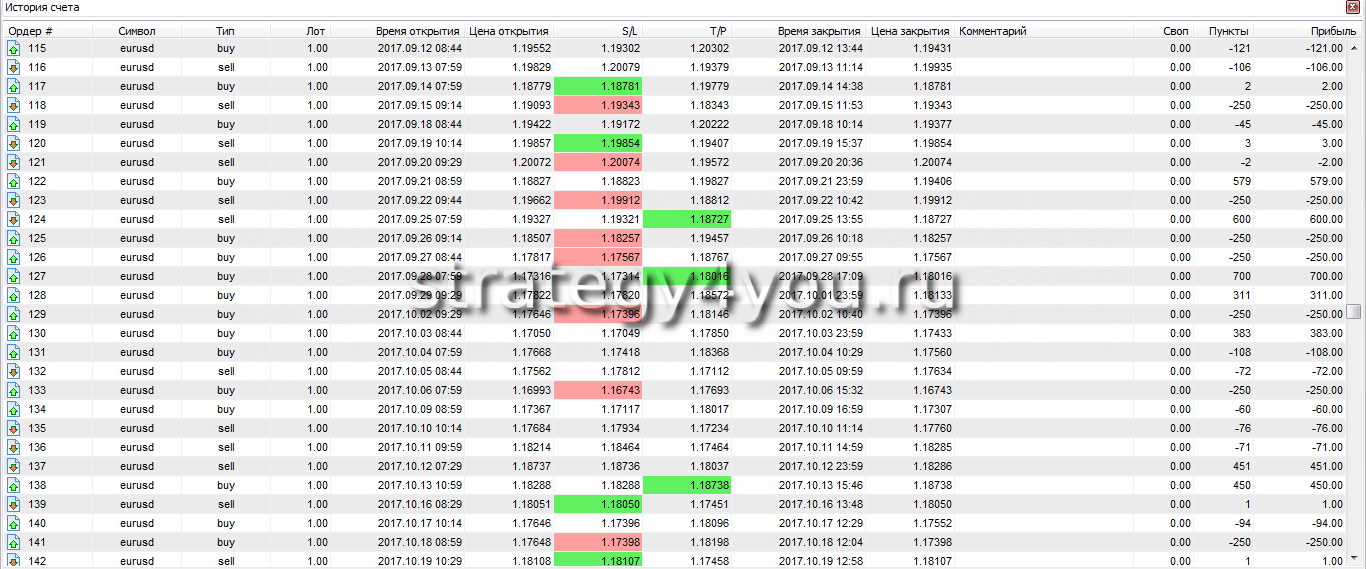The image size is (1366, 569).
Task: Click the Символ column header
Action: point(136,31)
